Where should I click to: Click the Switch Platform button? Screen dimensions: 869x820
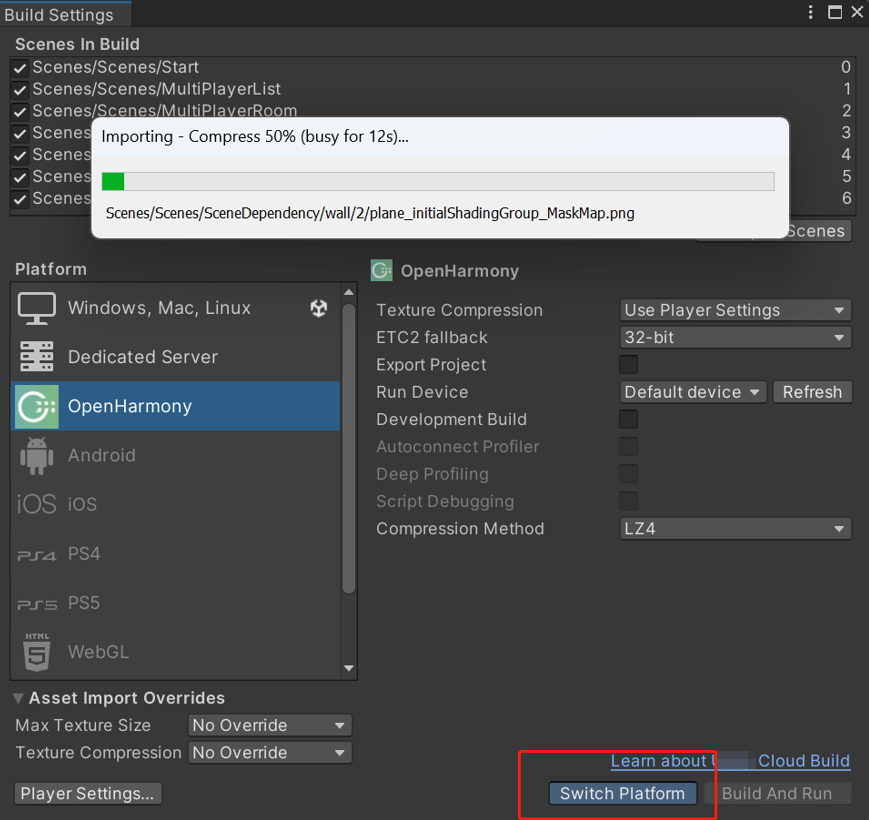[622, 793]
